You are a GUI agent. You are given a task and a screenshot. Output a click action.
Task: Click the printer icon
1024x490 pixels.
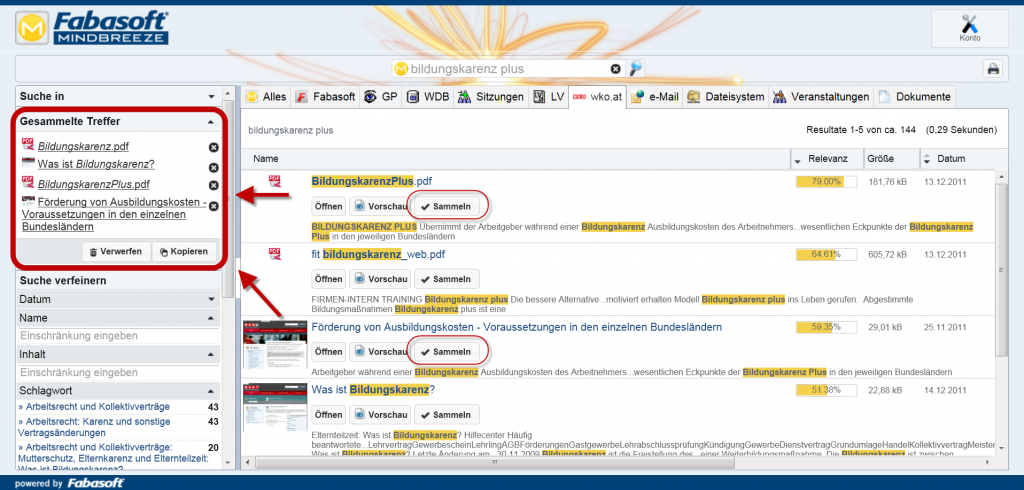(993, 69)
